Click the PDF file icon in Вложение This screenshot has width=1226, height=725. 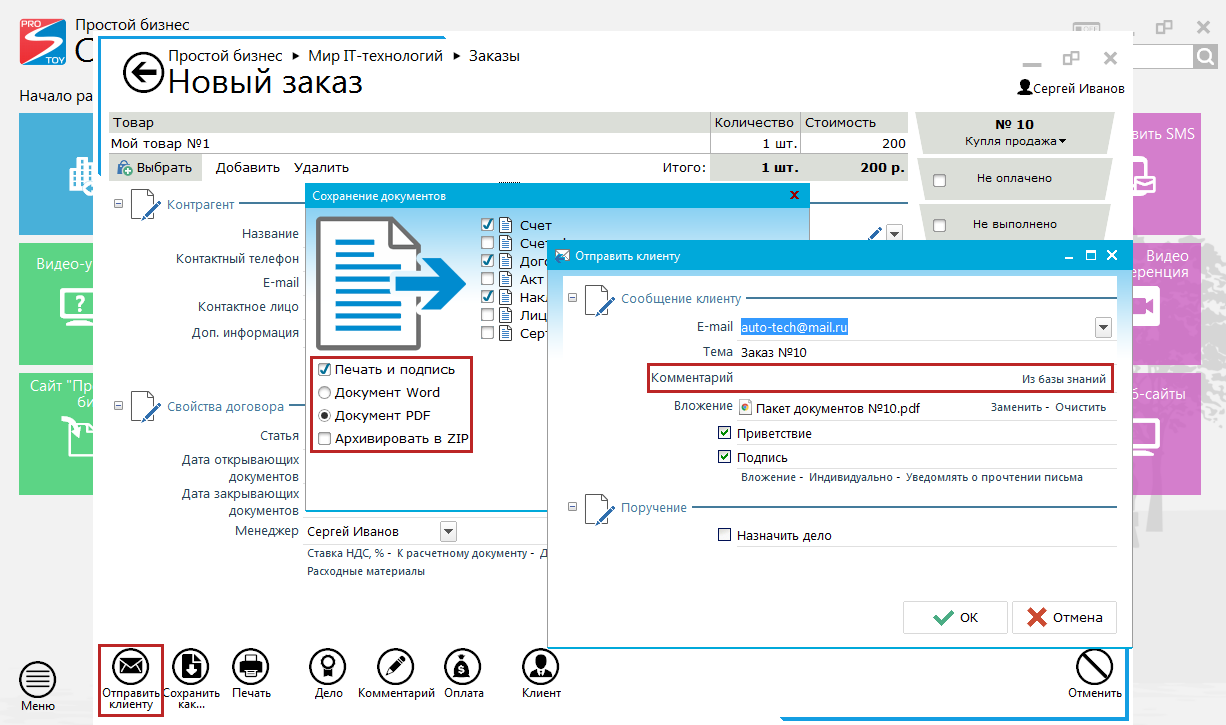[x=745, y=407]
